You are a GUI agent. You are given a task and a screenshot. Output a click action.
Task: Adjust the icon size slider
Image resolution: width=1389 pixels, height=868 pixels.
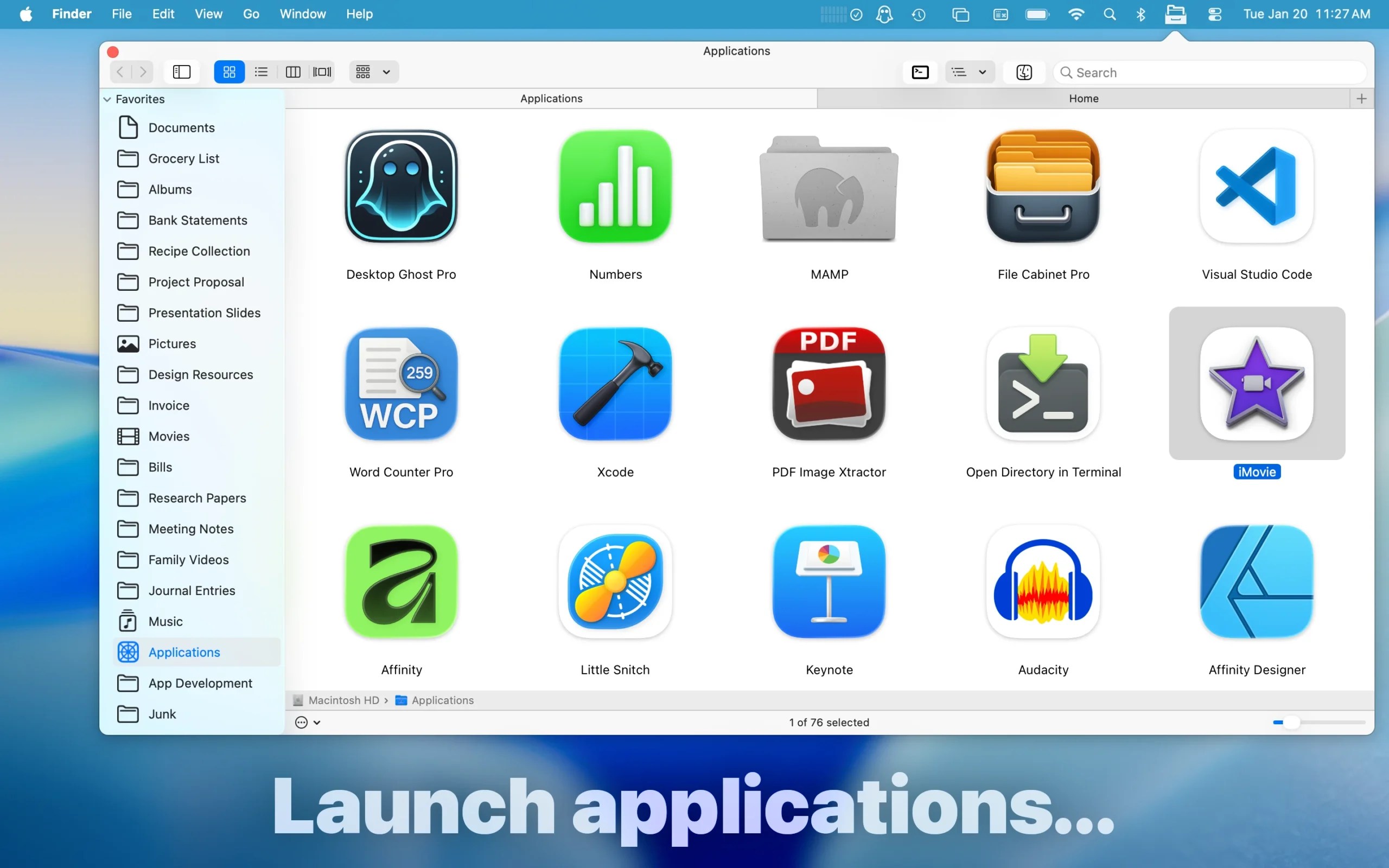click(1291, 722)
